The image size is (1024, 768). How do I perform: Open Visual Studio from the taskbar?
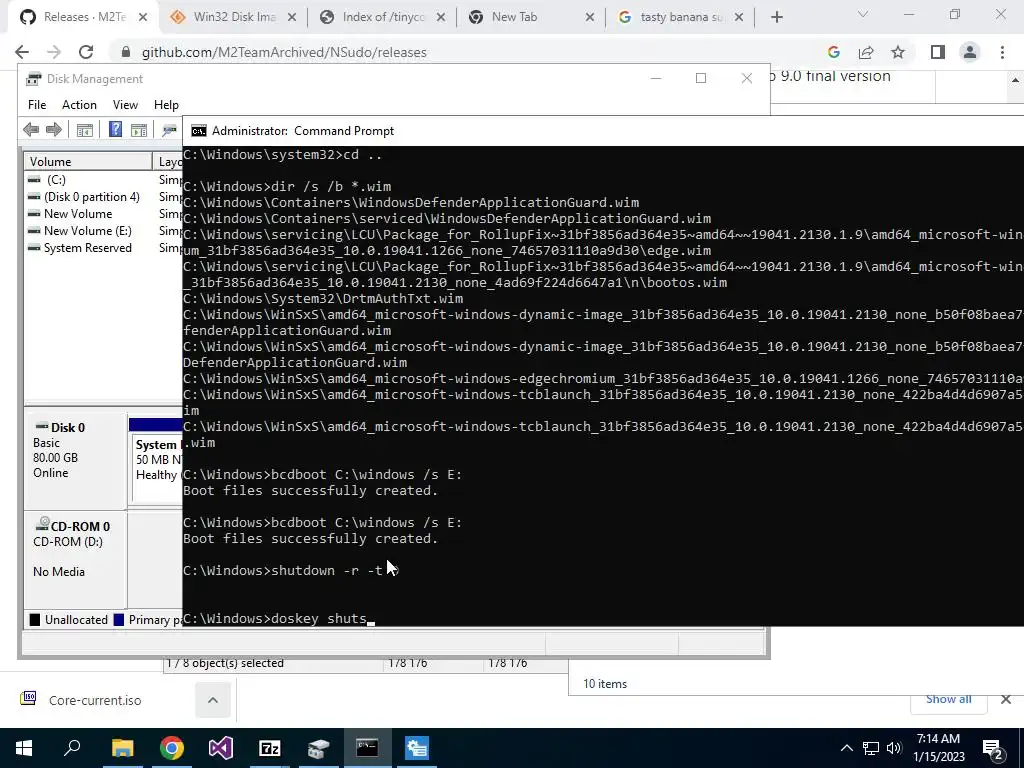pos(221,748)
